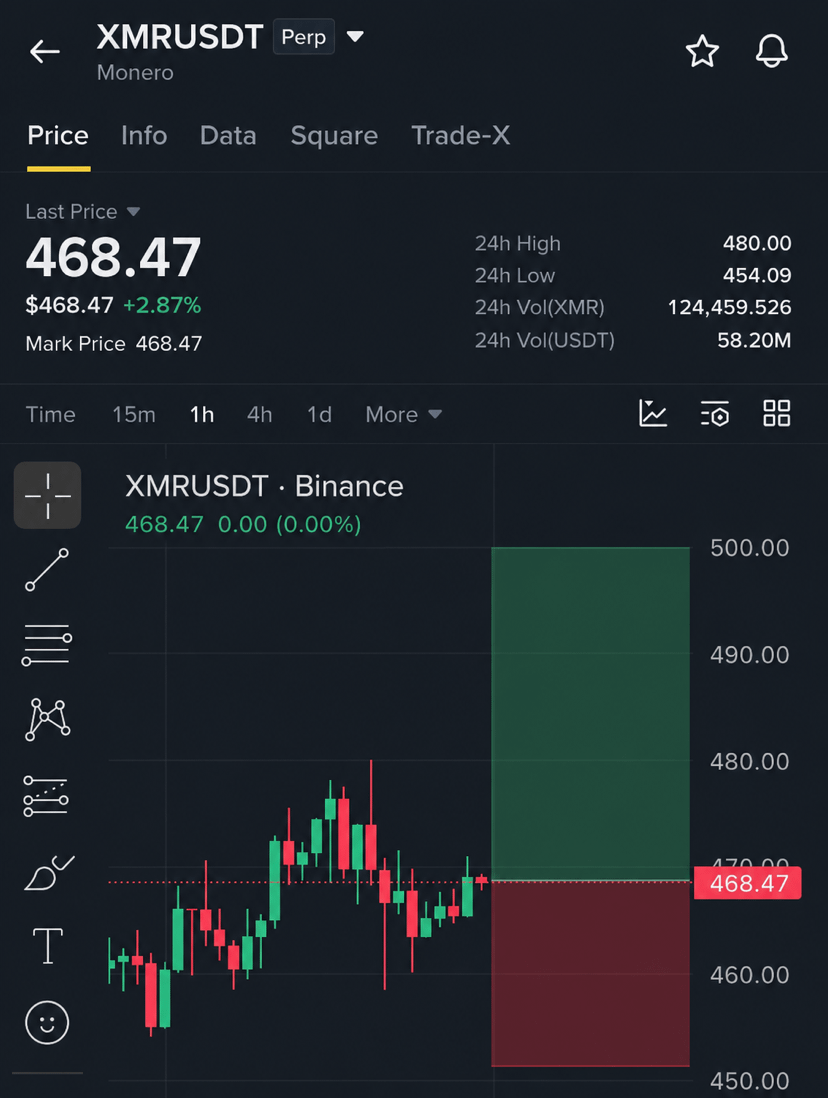This screenshot has height=1098, width=828.
Task: Click the large 468.47 last price
Action: point(113,257)
